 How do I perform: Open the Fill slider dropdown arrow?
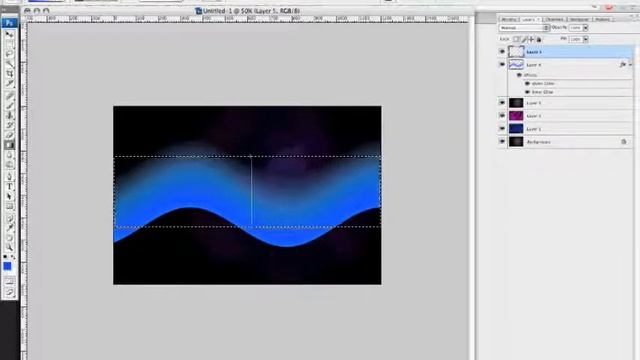tap(585, 39)
